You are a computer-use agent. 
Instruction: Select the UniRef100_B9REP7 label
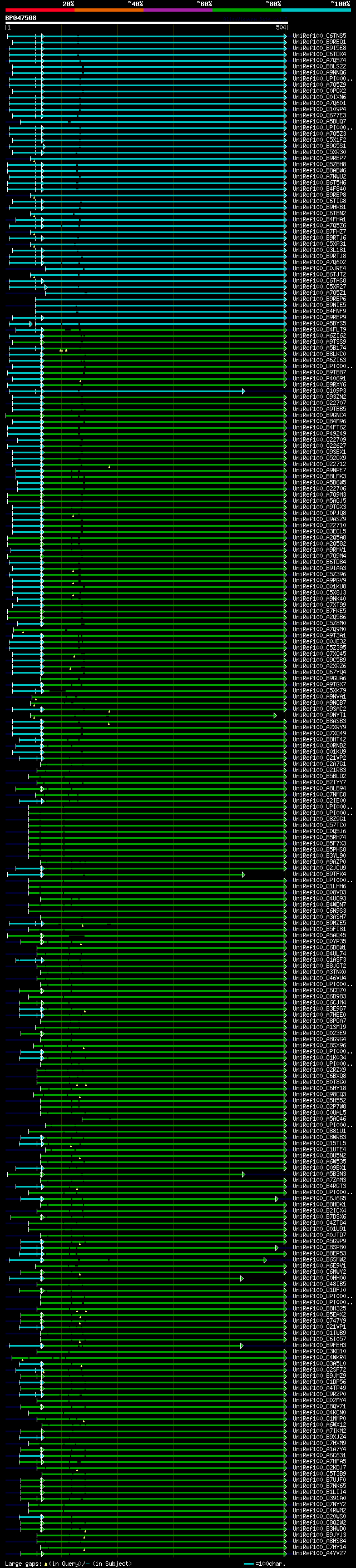tap(319, 159)
